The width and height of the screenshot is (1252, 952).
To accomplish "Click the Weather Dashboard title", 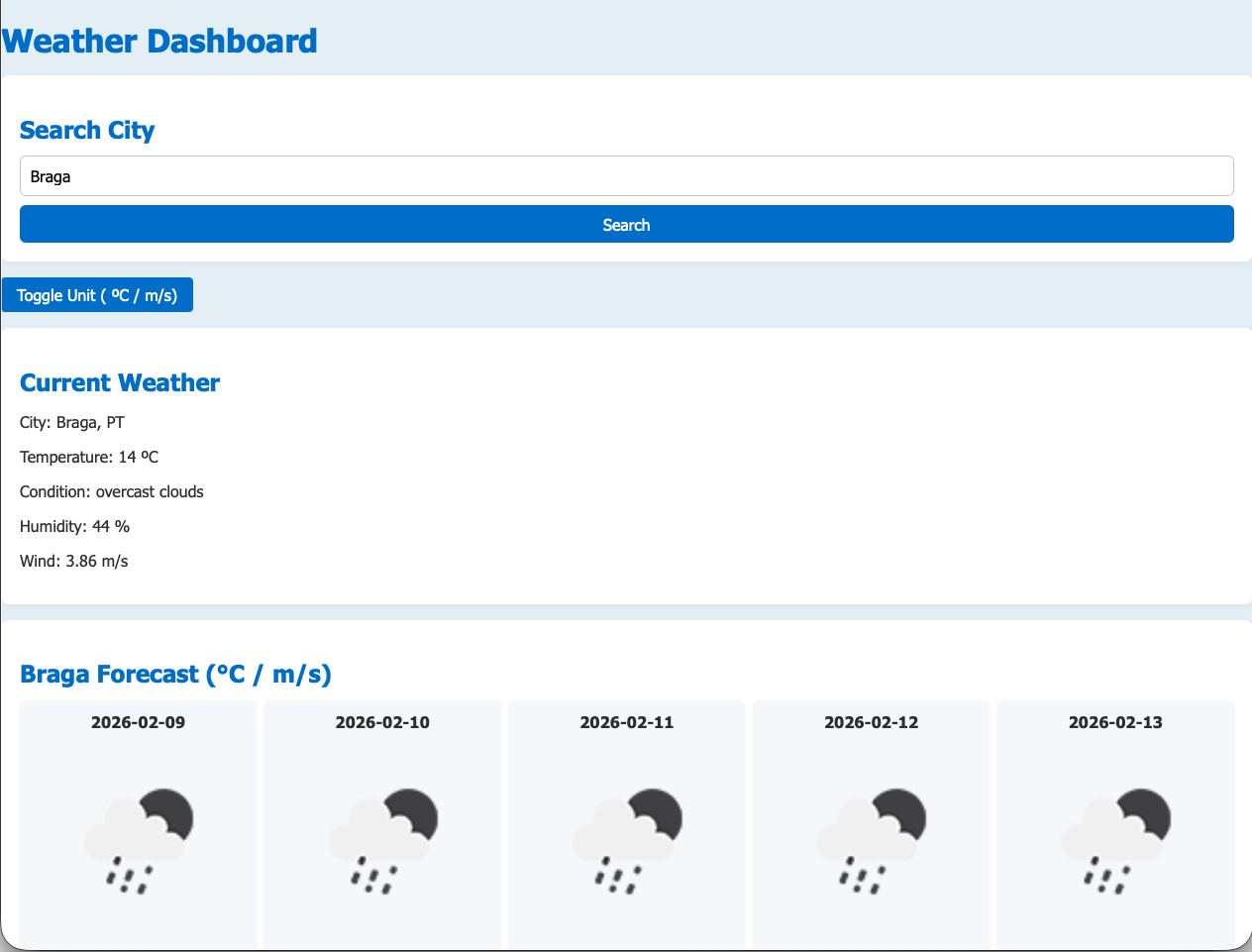I will click(x=158, y=41).
